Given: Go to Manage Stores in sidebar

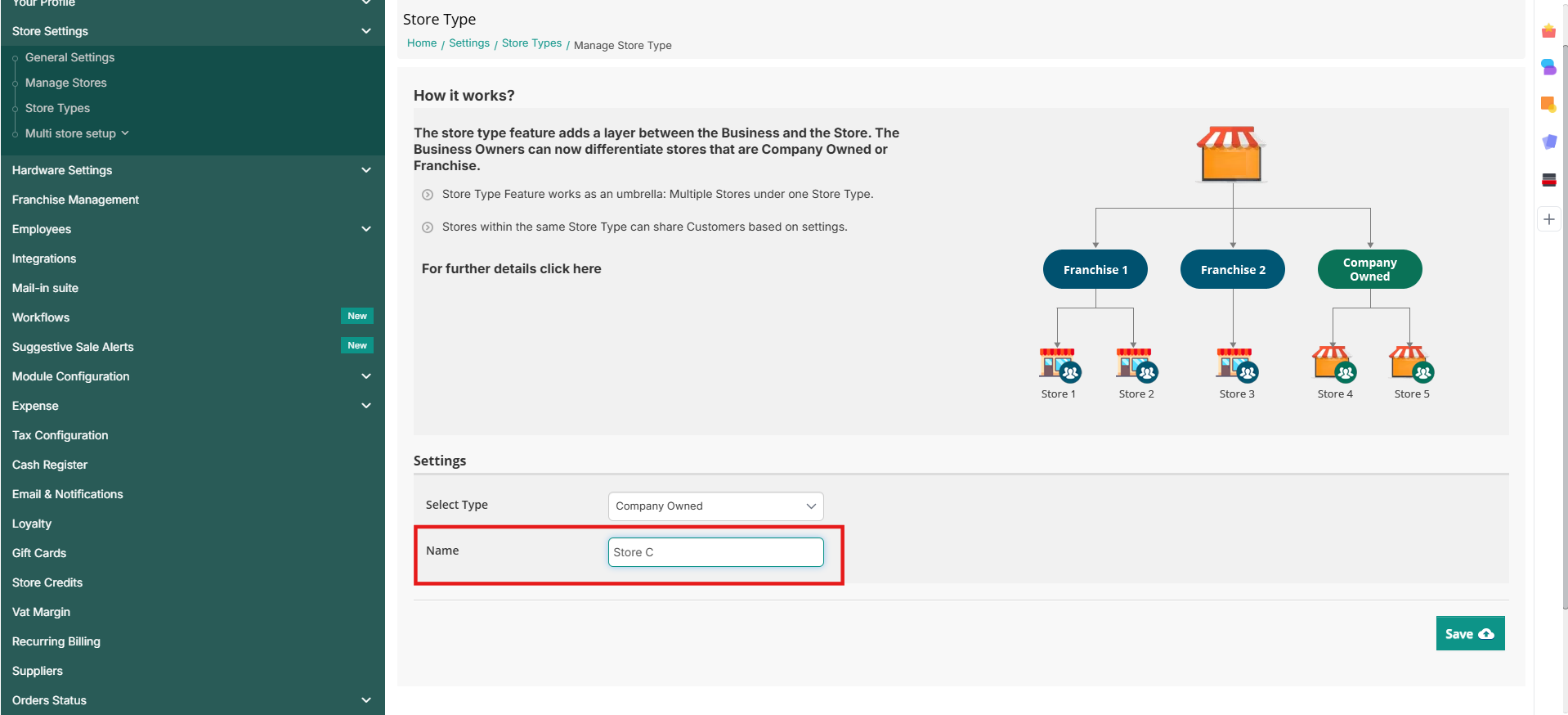Looking at the screenshot, I should click(65, 83).
